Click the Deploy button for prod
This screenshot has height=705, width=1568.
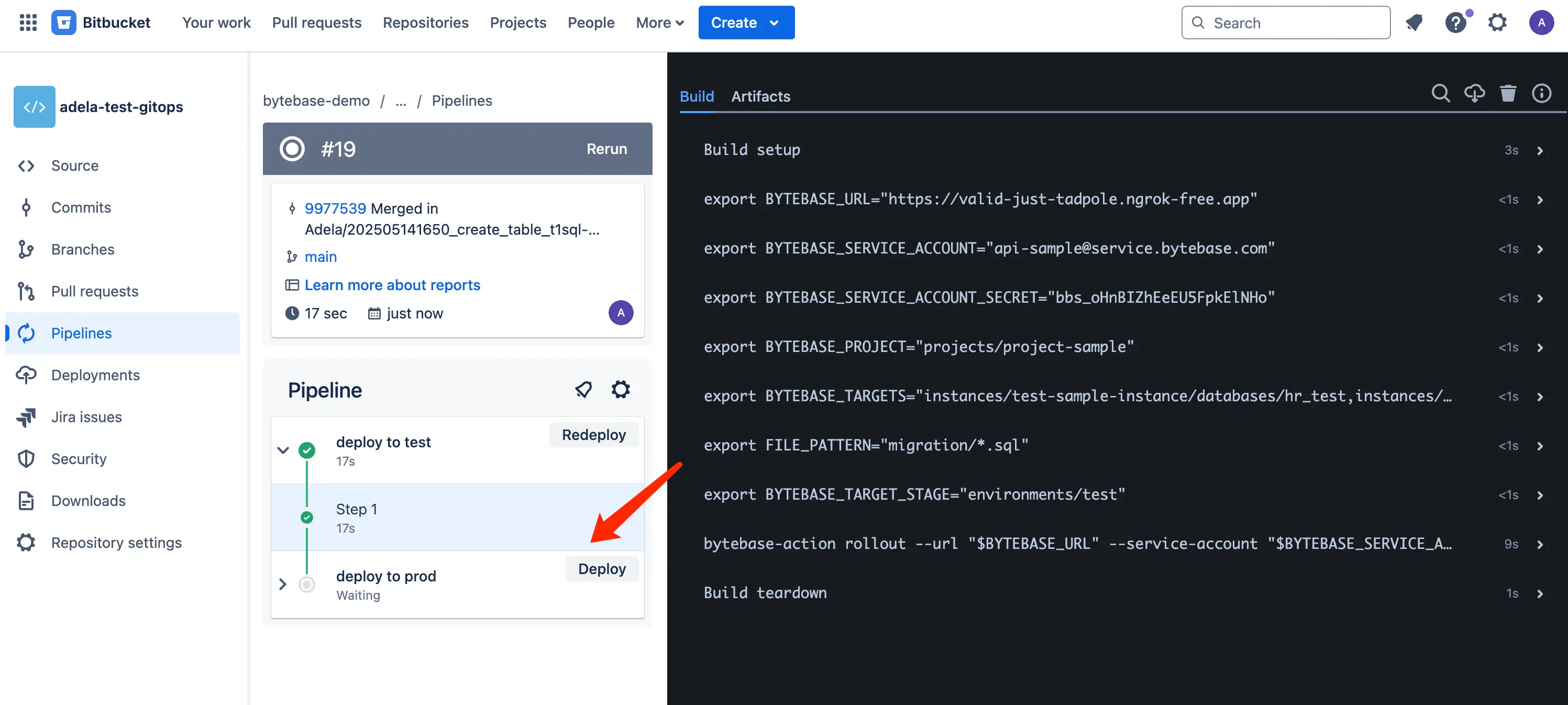601,569
